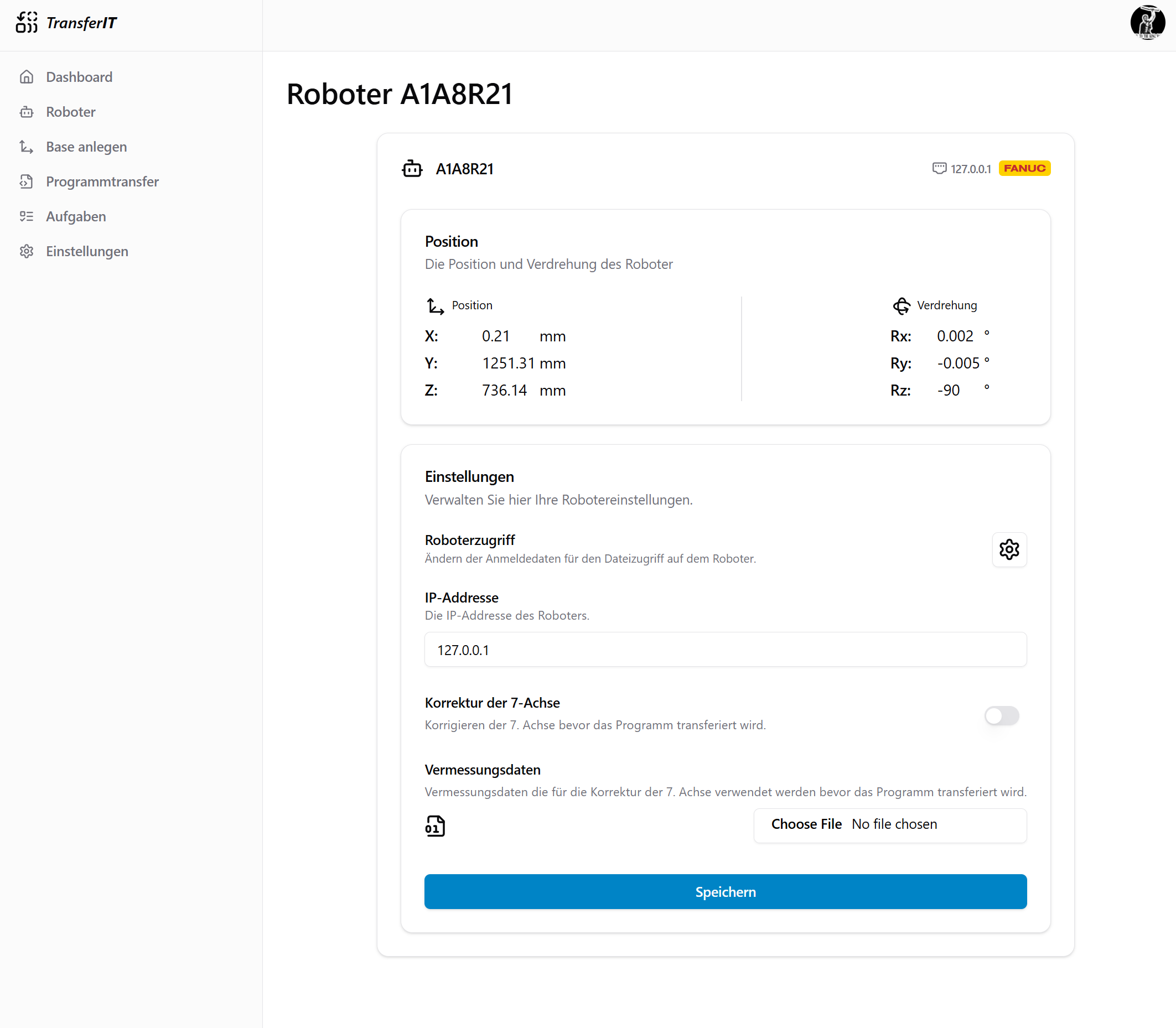This screenshot has width=1176, height=1028.
Task: Click the FANUC brand badge
Action: (x=1024, y=168)
